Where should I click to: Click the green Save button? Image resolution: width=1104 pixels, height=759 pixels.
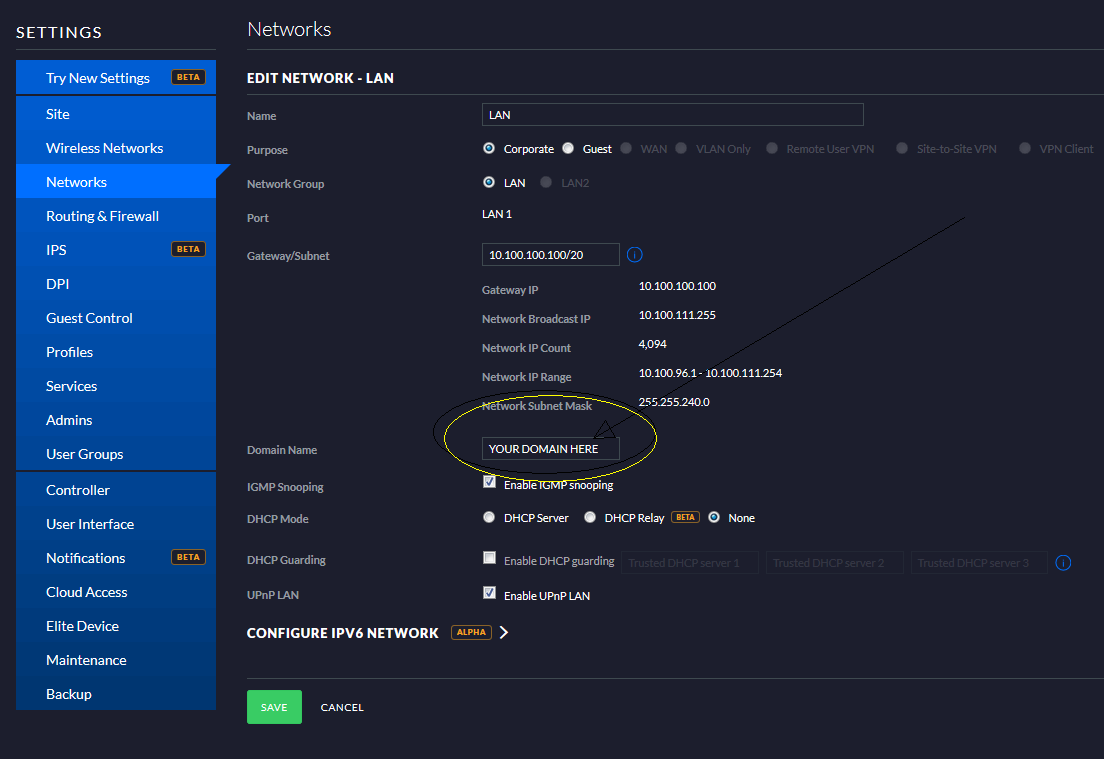click(274, 707)
